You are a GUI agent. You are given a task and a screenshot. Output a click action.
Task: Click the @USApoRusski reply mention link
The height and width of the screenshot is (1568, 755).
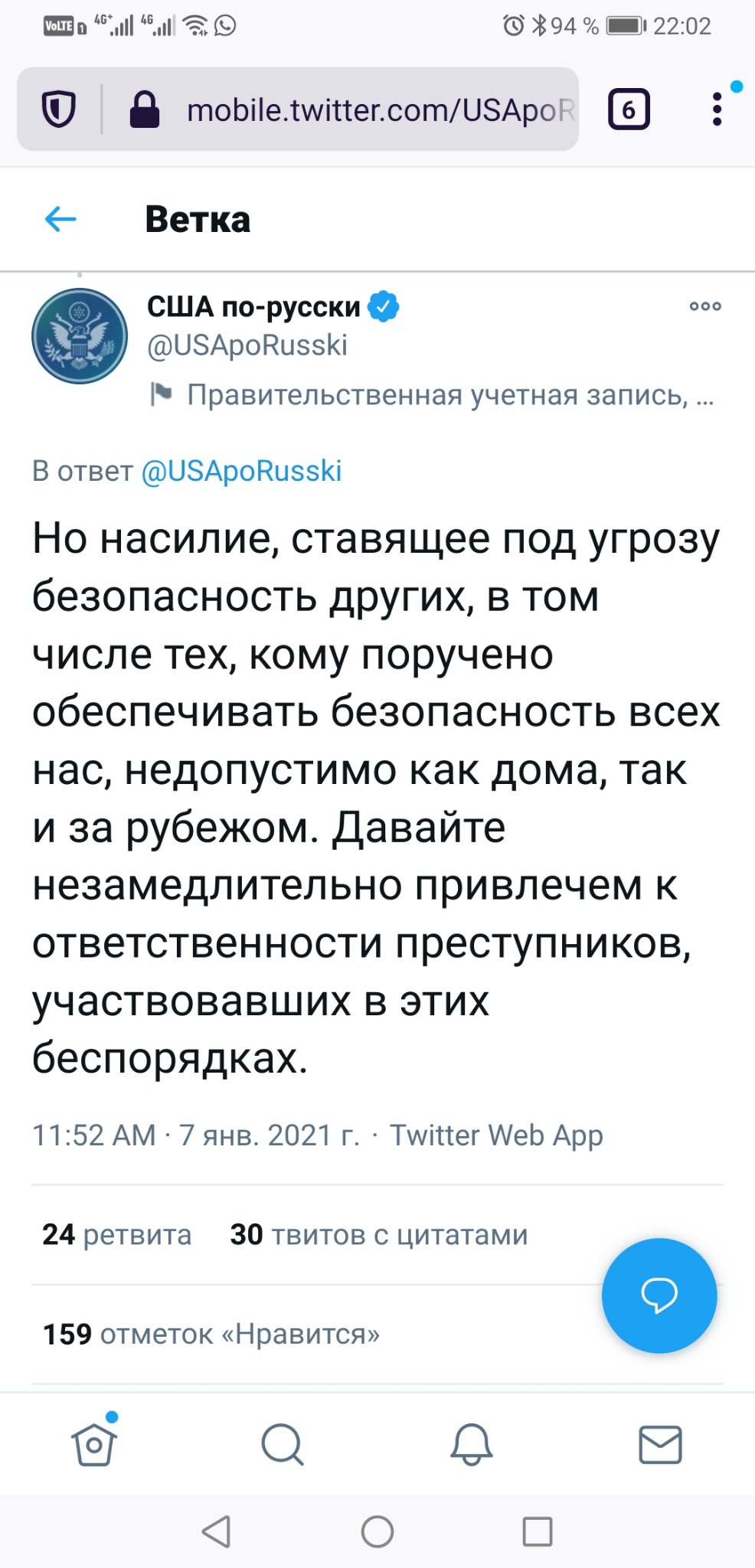tap(241, 470)
